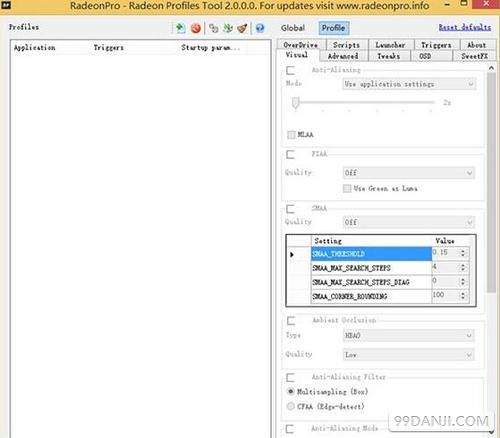Open the Launcher tab
The width and height of the screenshot is (500, 438).
tap(390, 45)
